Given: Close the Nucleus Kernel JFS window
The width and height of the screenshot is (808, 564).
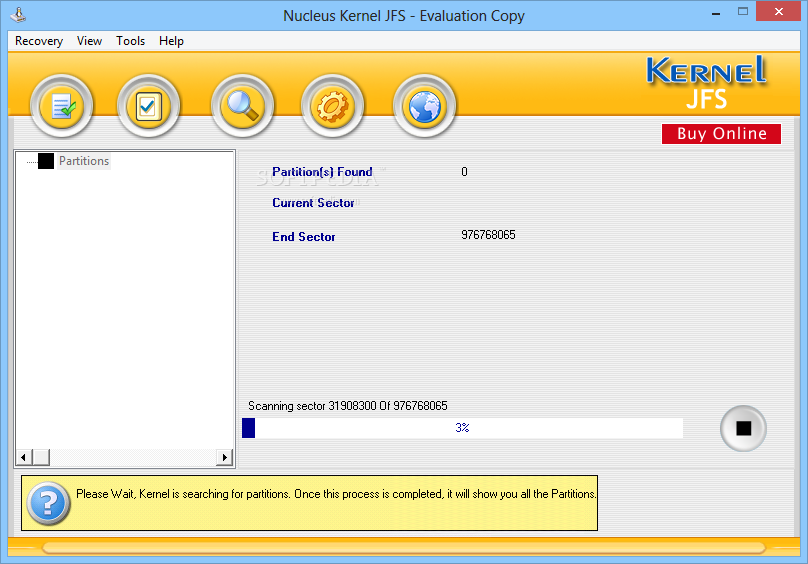Looking at the screenshot, I should tap(778, 11).
